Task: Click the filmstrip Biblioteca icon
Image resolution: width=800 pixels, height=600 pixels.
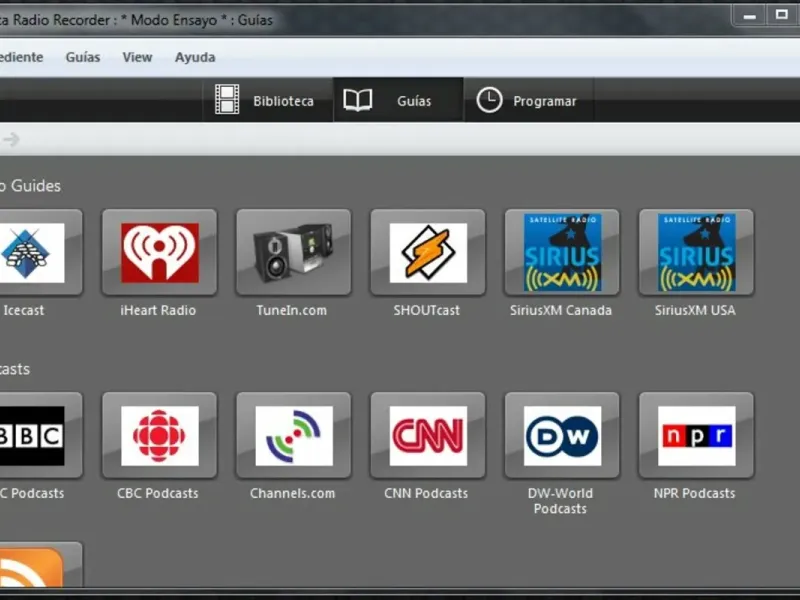Action: tap(227, 99)
